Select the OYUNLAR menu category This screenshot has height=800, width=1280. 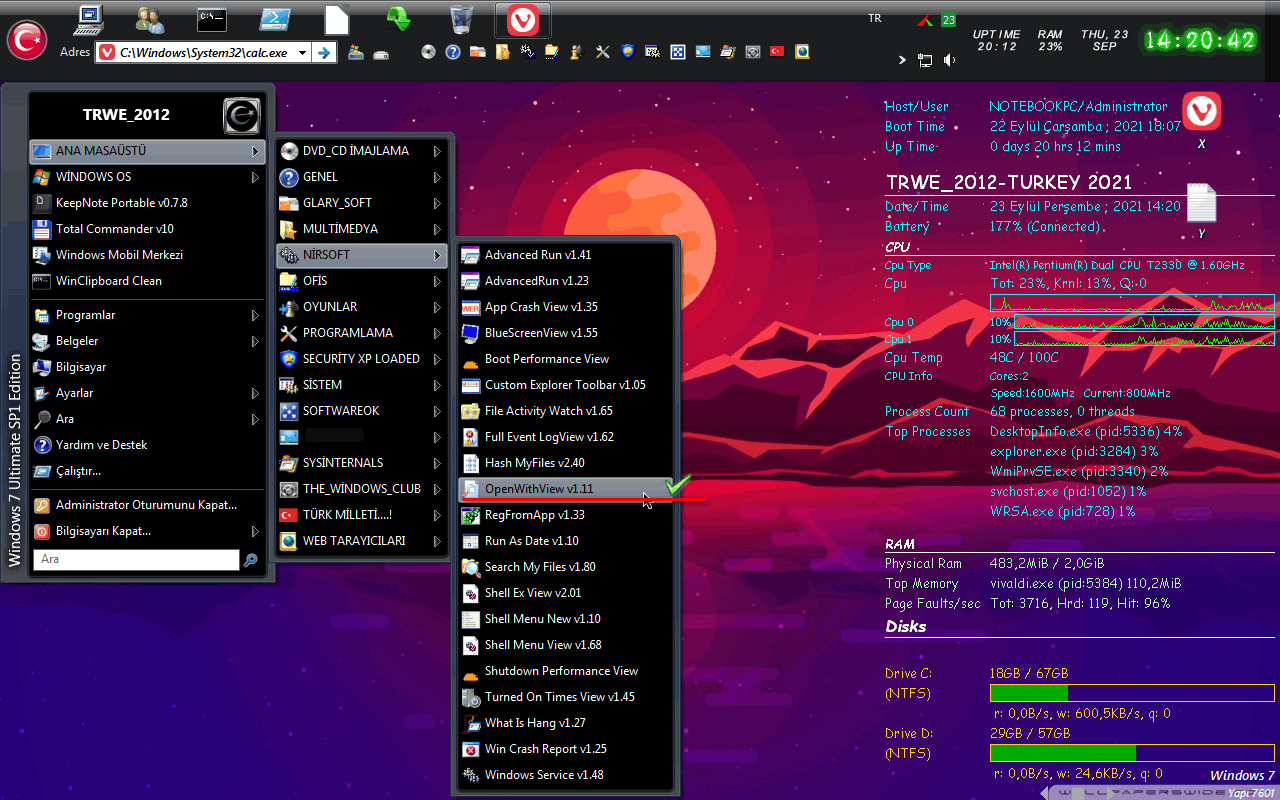click(x=362, y=307)
